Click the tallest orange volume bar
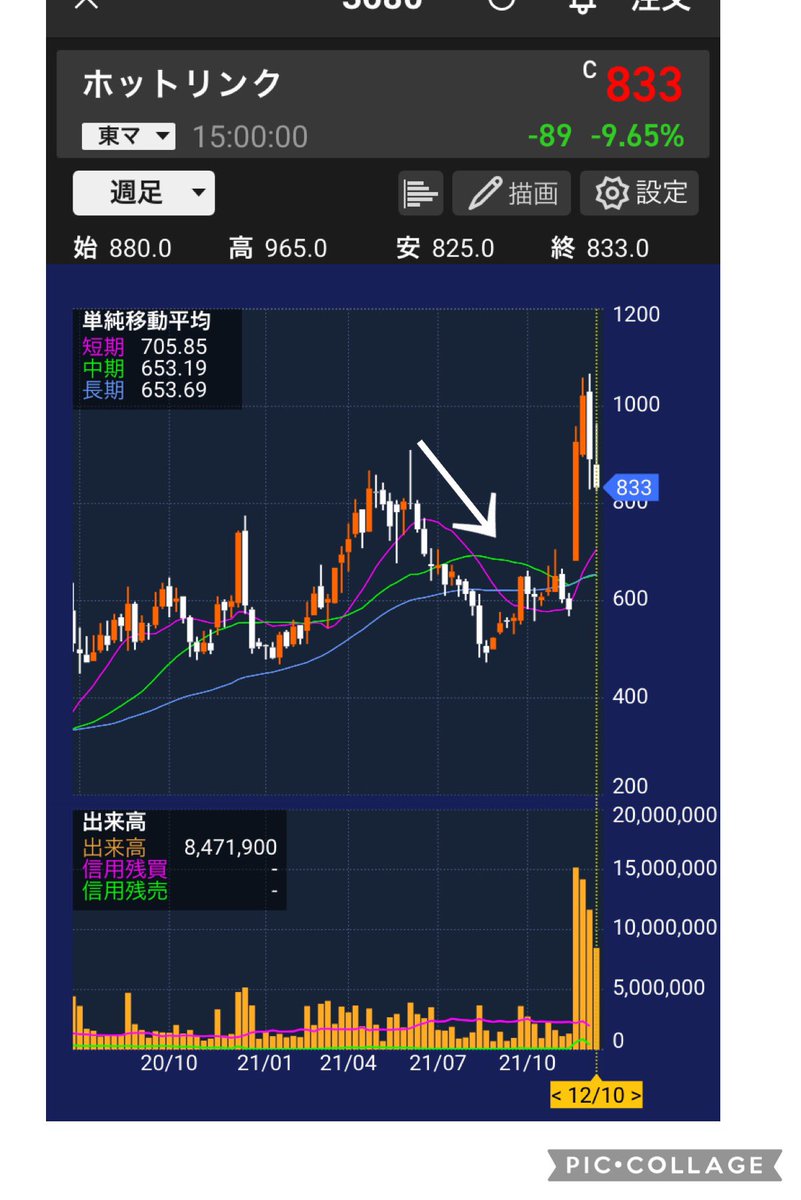 (576, 958)
